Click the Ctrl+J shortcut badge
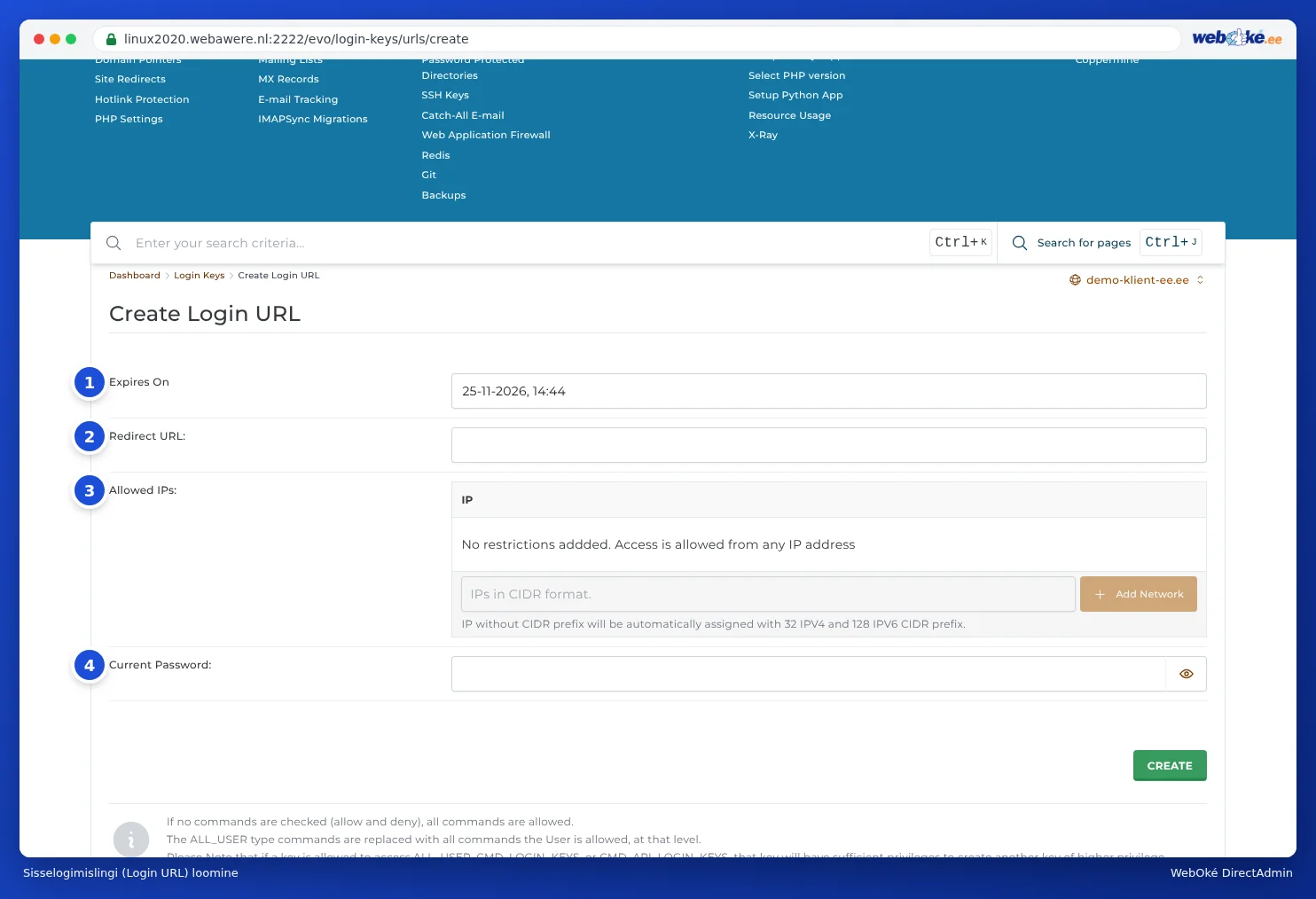1316x899 pixels. pyautogui.click(x=1171, y=242)
